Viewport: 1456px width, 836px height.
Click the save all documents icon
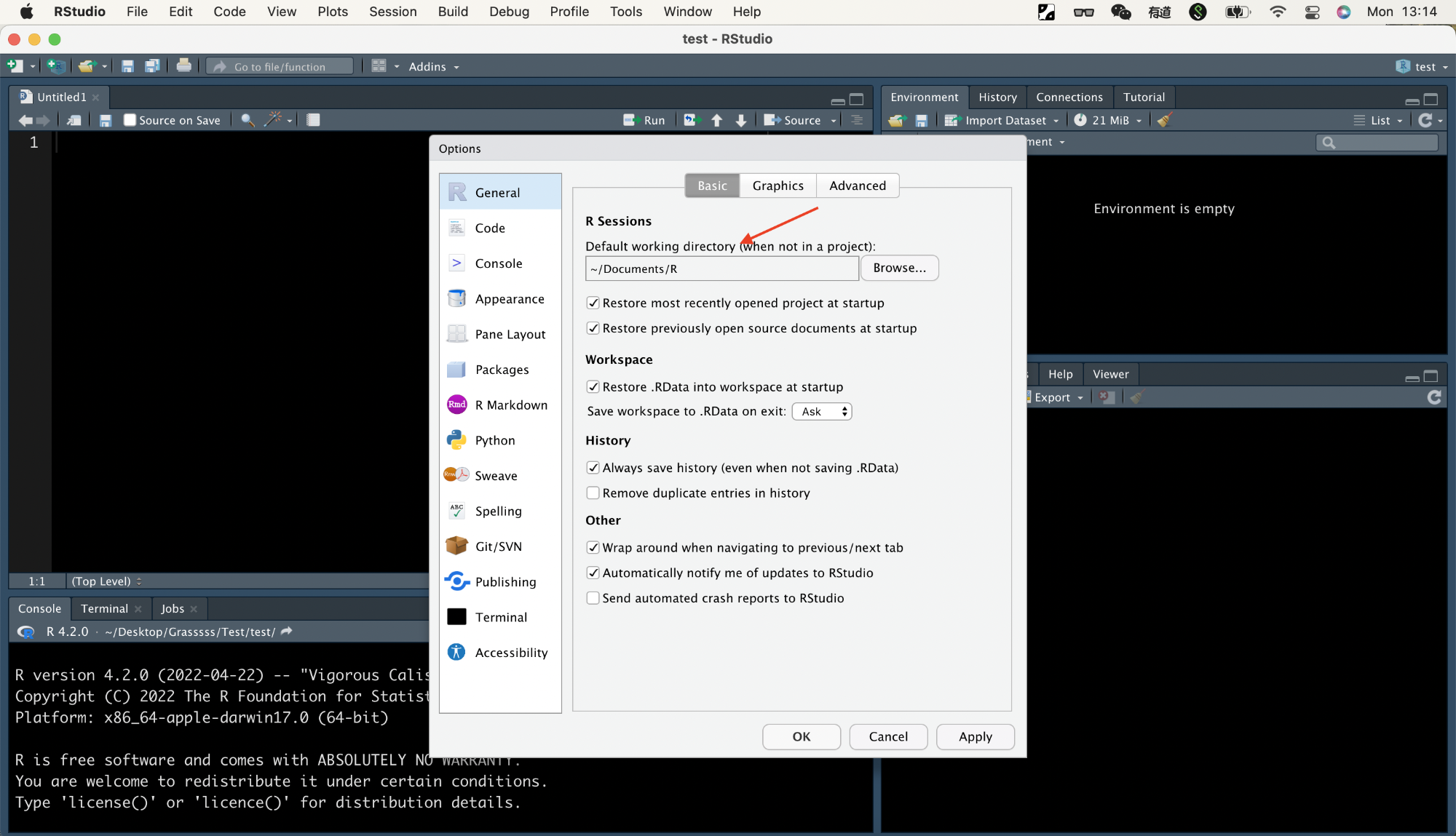point(152,66)
